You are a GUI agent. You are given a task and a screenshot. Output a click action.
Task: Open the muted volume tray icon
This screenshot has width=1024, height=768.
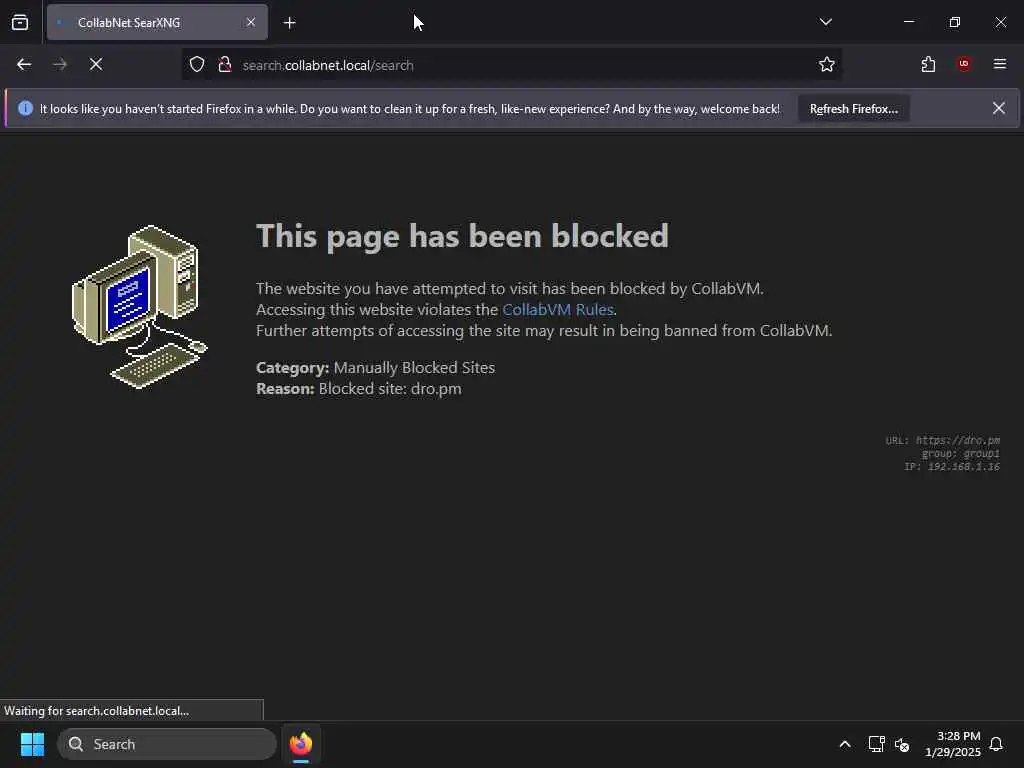[902, 744]
